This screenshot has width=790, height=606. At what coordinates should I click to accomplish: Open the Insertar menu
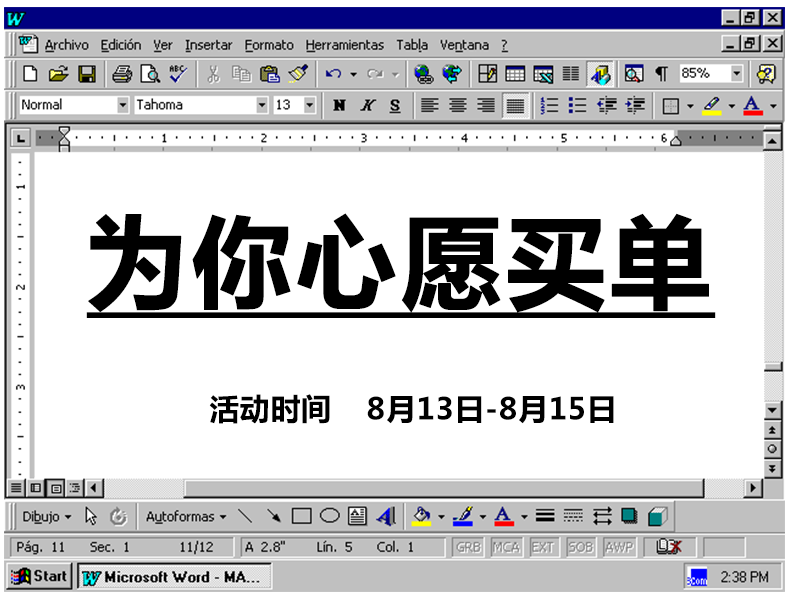pos(208,45)
